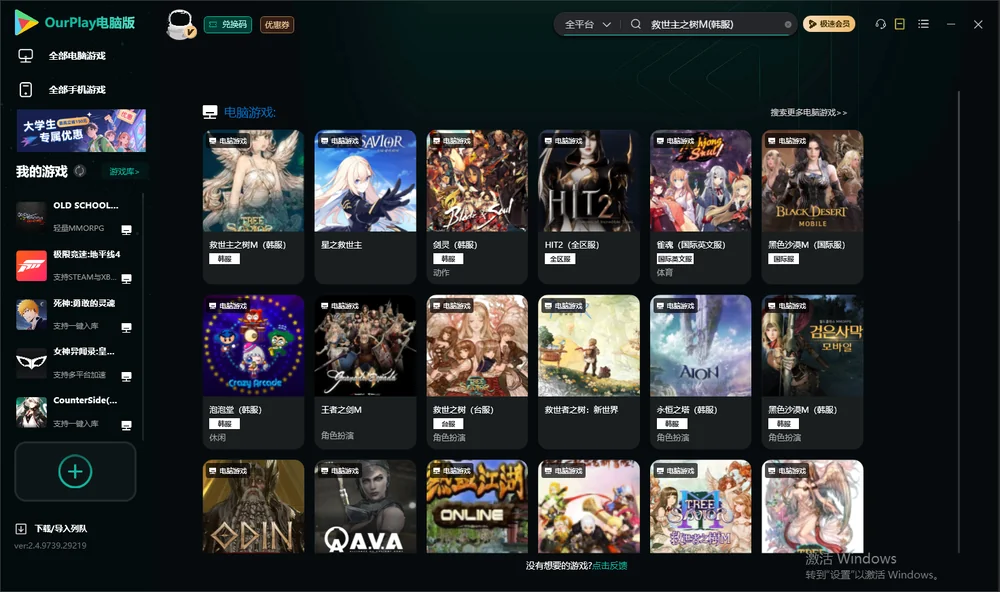Select 全部手机游戏 in the sidebar

click(x=62, y=90)
